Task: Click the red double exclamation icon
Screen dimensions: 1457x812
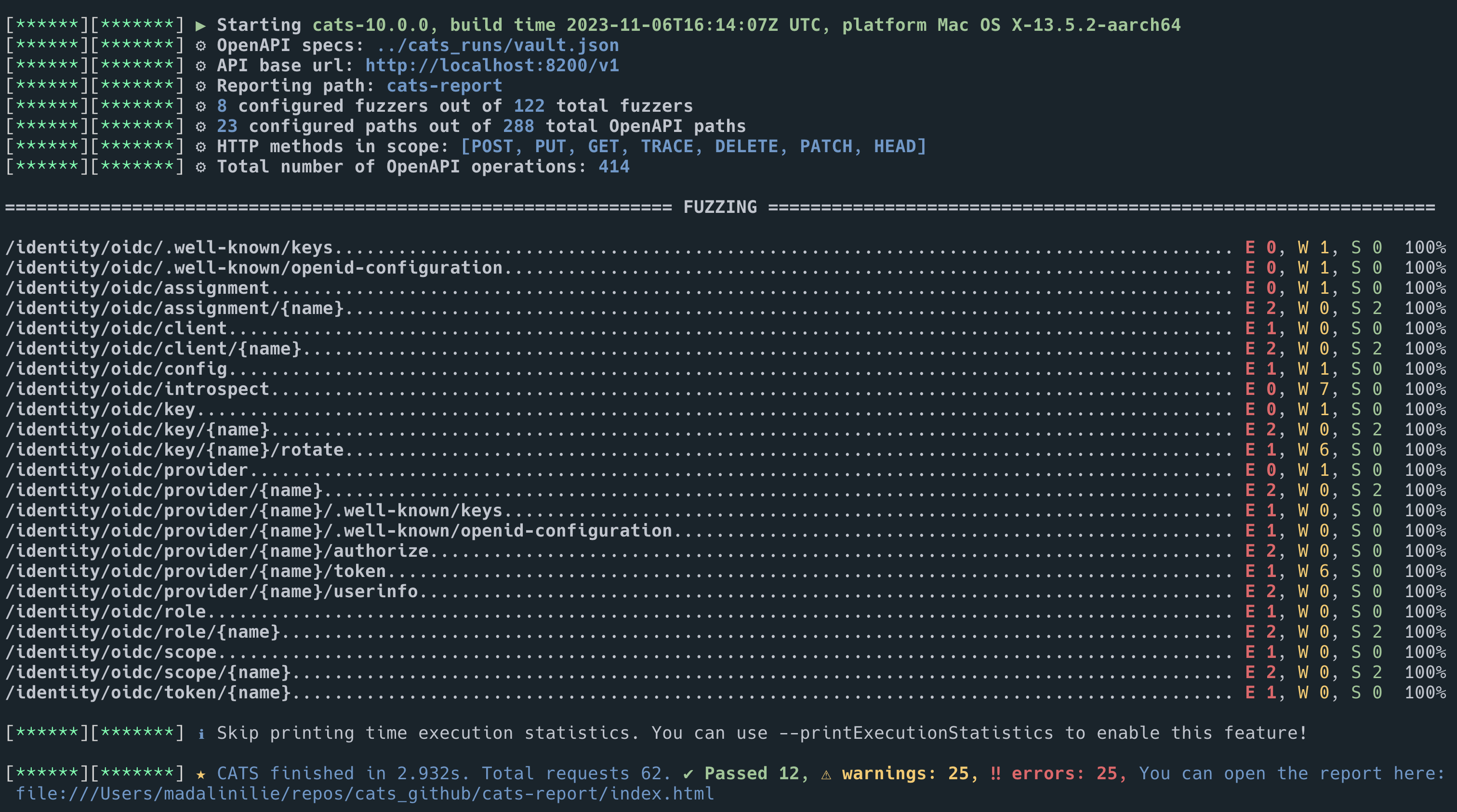Action: (x=995, y=773)
